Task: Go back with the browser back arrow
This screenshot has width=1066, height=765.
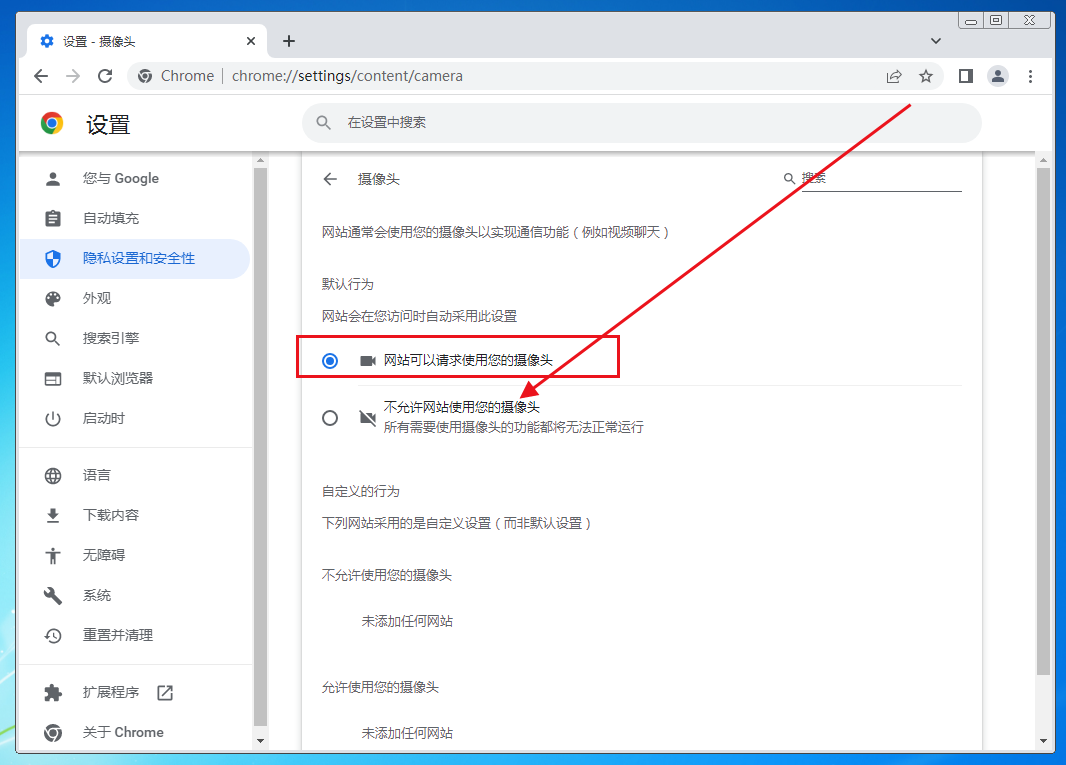Action: click(41, 76)
